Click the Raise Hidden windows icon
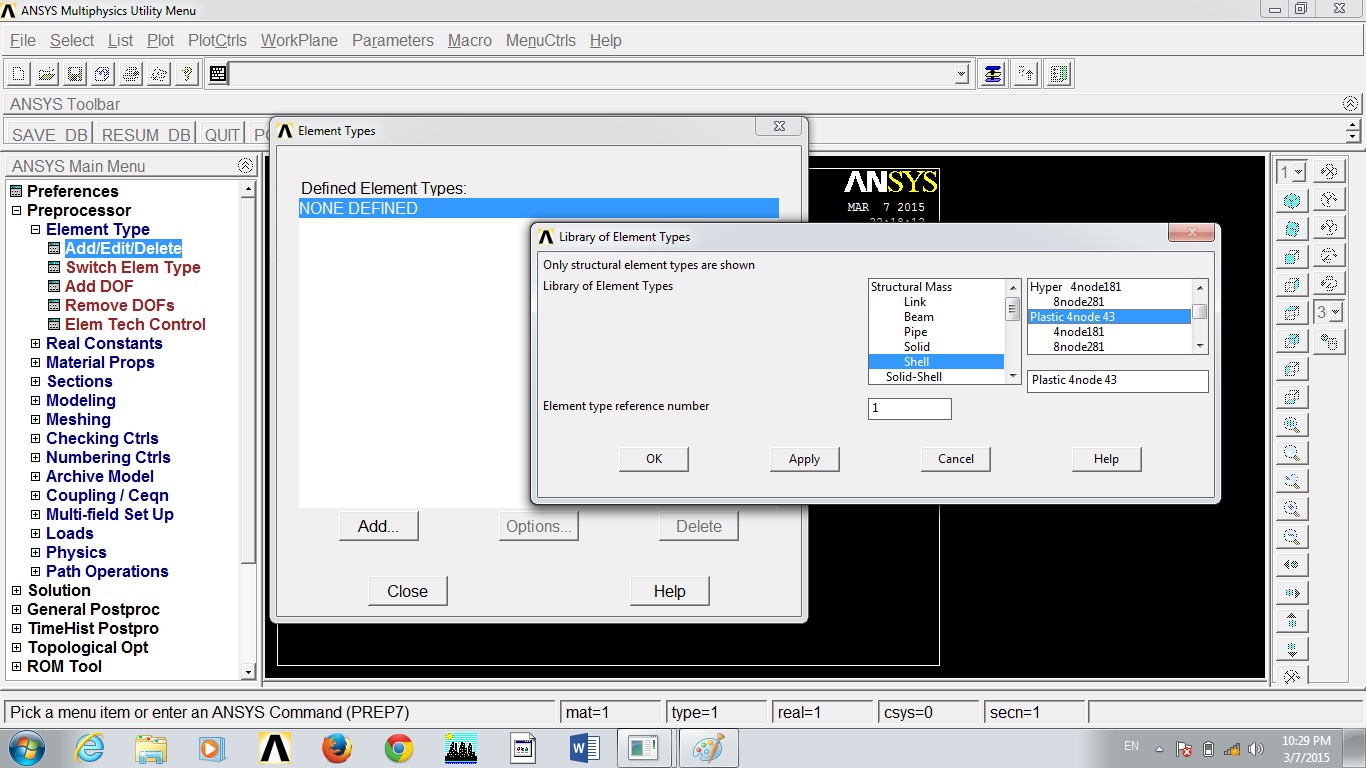The image size is (1366, 768). coord(992,74)
